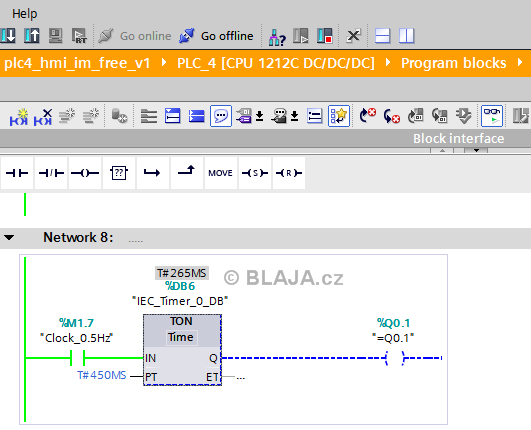
Task: Click the tag information chat icon
Action: click(x=279, y=116)
